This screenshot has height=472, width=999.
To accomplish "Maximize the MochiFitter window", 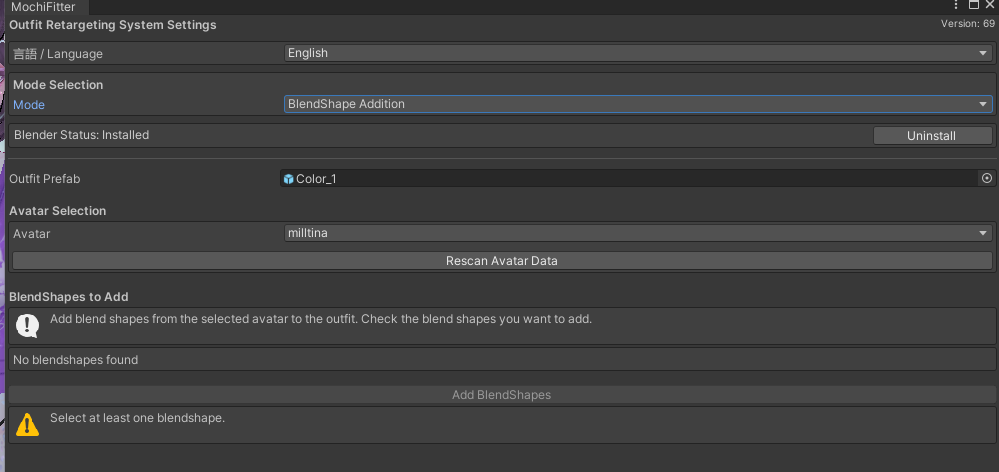I will click(974, 5).
